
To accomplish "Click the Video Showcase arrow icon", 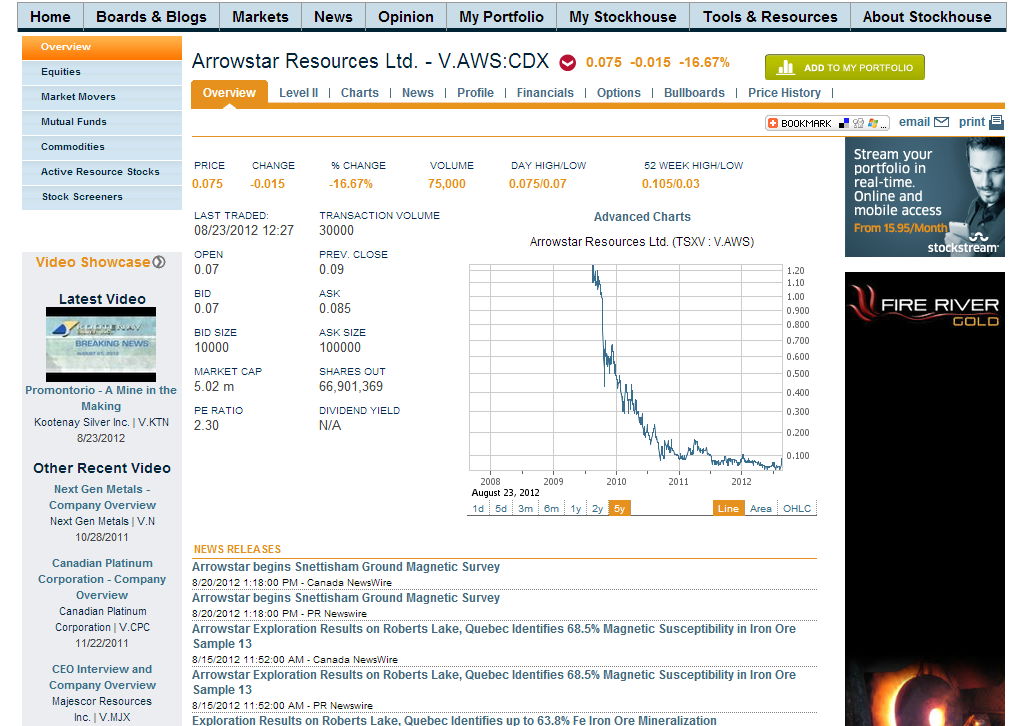I will (x=159, y=262).
